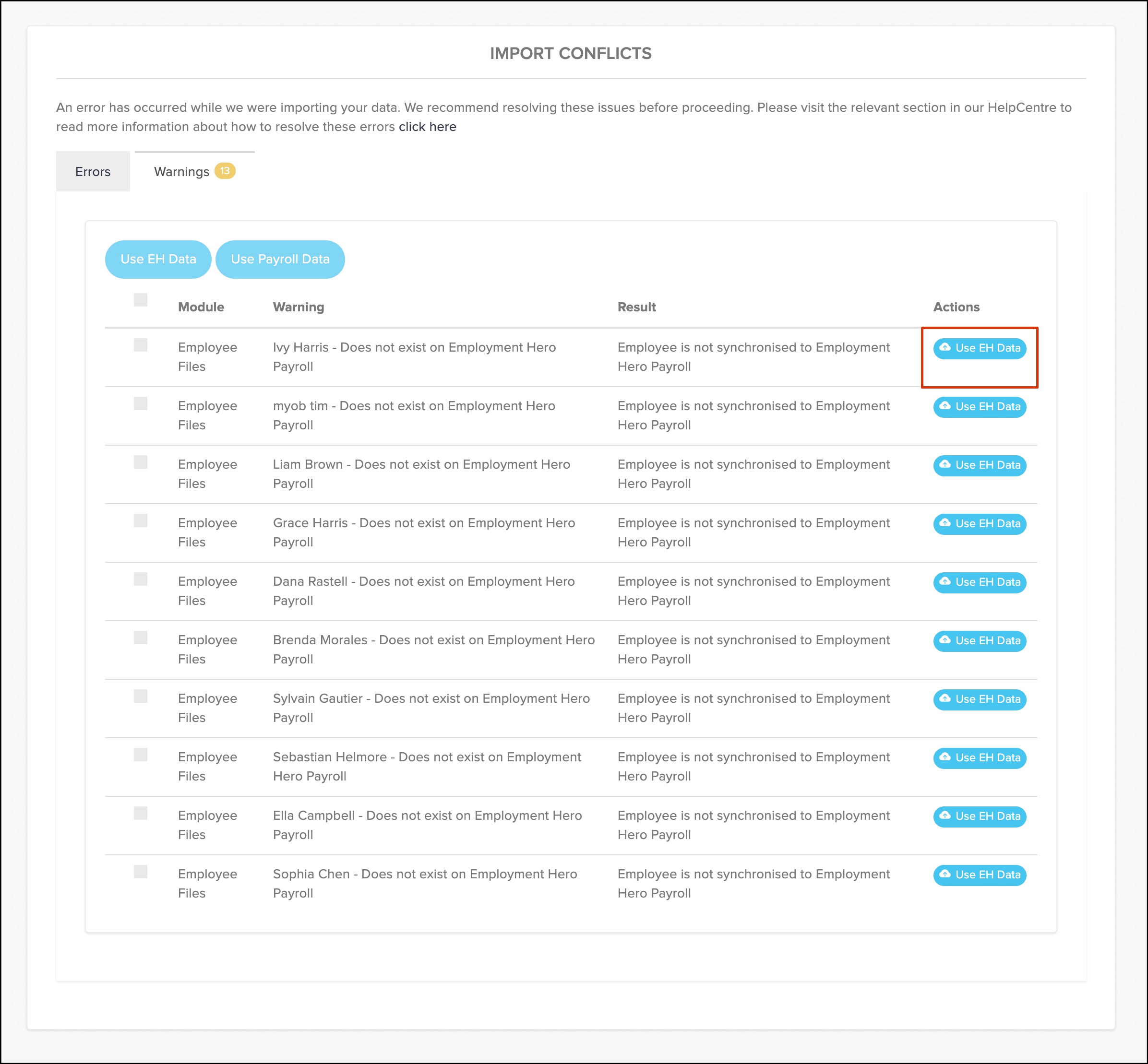The image size is (1148, 1064).
Task: Tick checkbox beside Sophia Chen warning
Action: click(141, 872)
